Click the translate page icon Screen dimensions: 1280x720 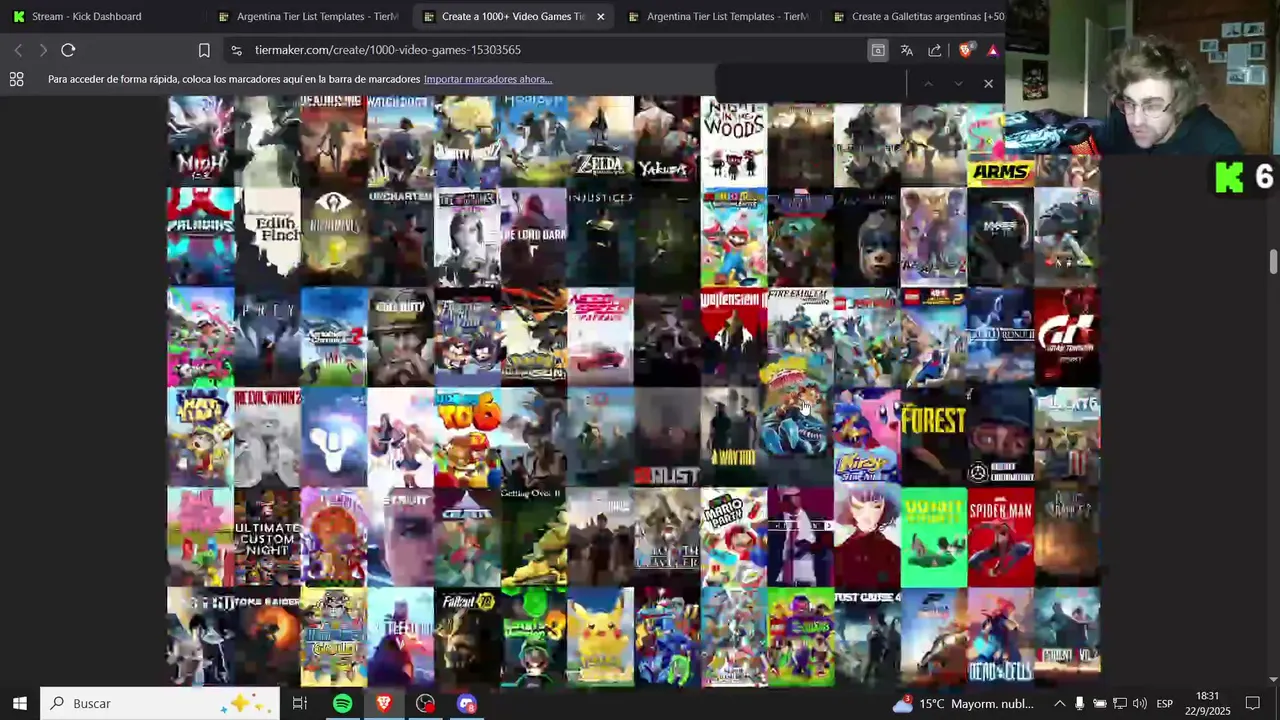906,50
